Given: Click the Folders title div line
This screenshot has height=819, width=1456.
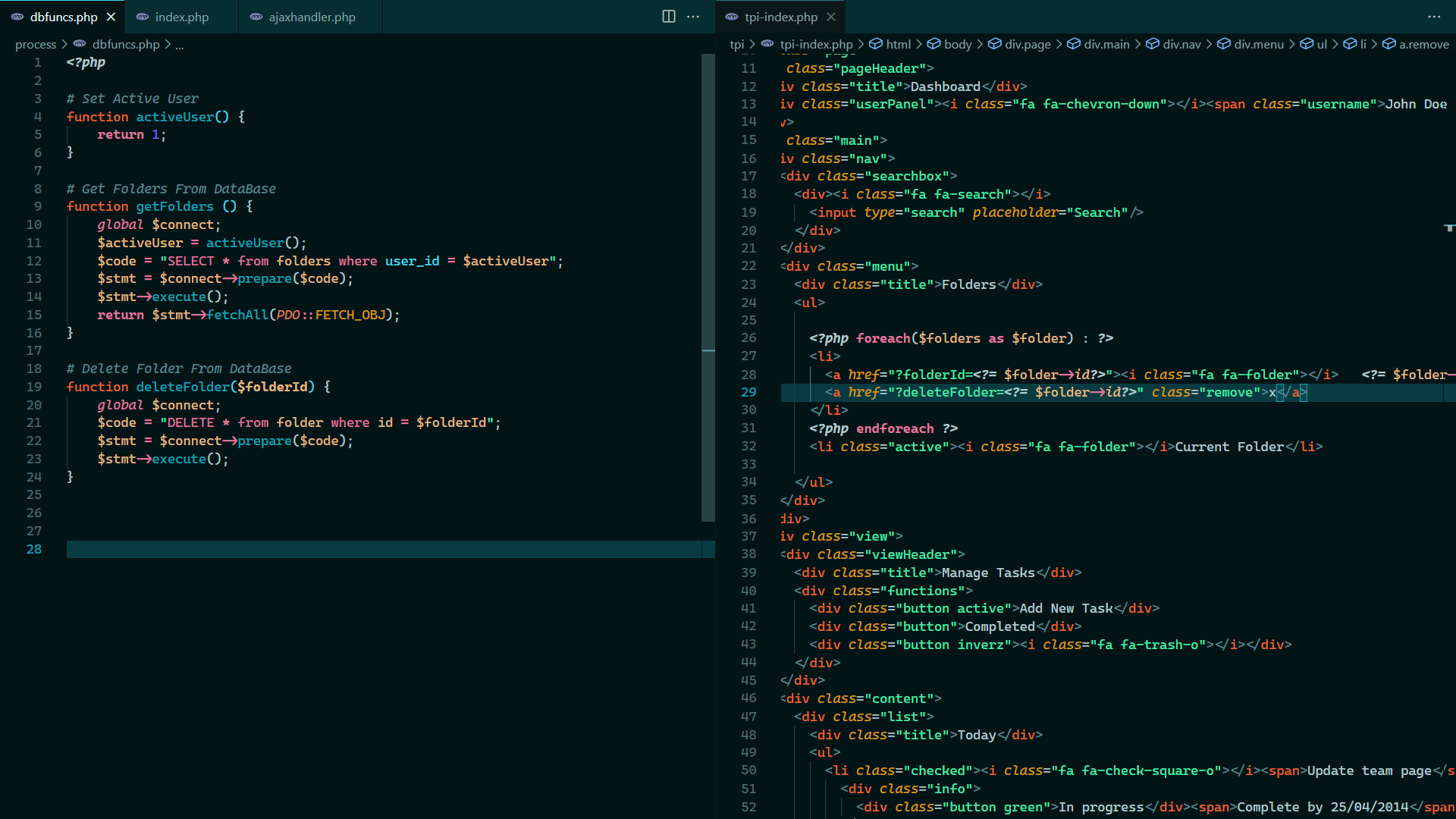Looking at the screenshot, I should point(918,284).
